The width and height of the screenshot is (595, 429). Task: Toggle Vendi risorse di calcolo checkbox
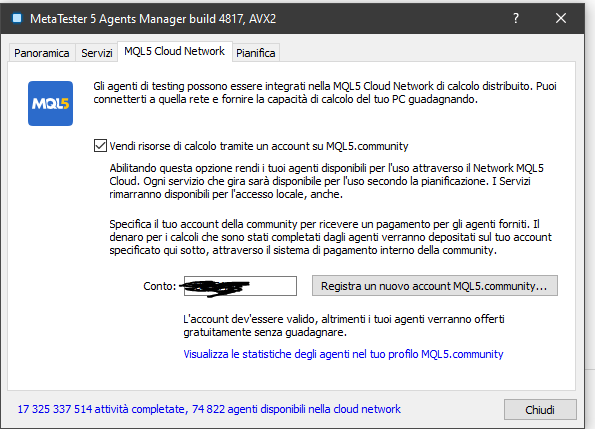(x=100, y=146)
